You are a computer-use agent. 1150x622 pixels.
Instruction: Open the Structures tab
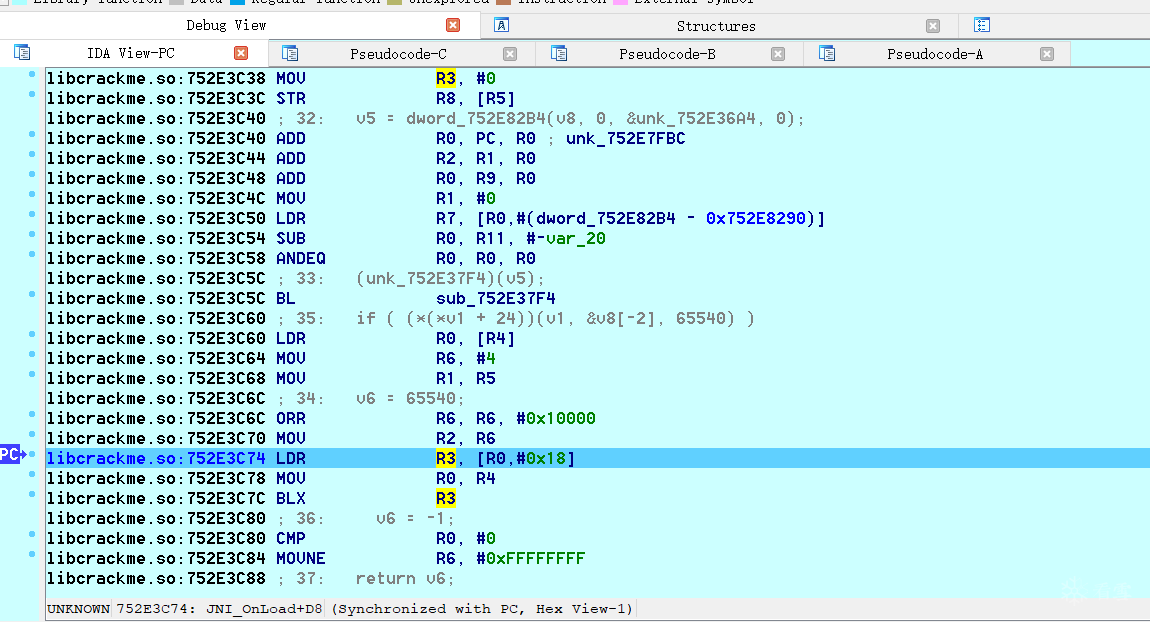tap(716, 26)
